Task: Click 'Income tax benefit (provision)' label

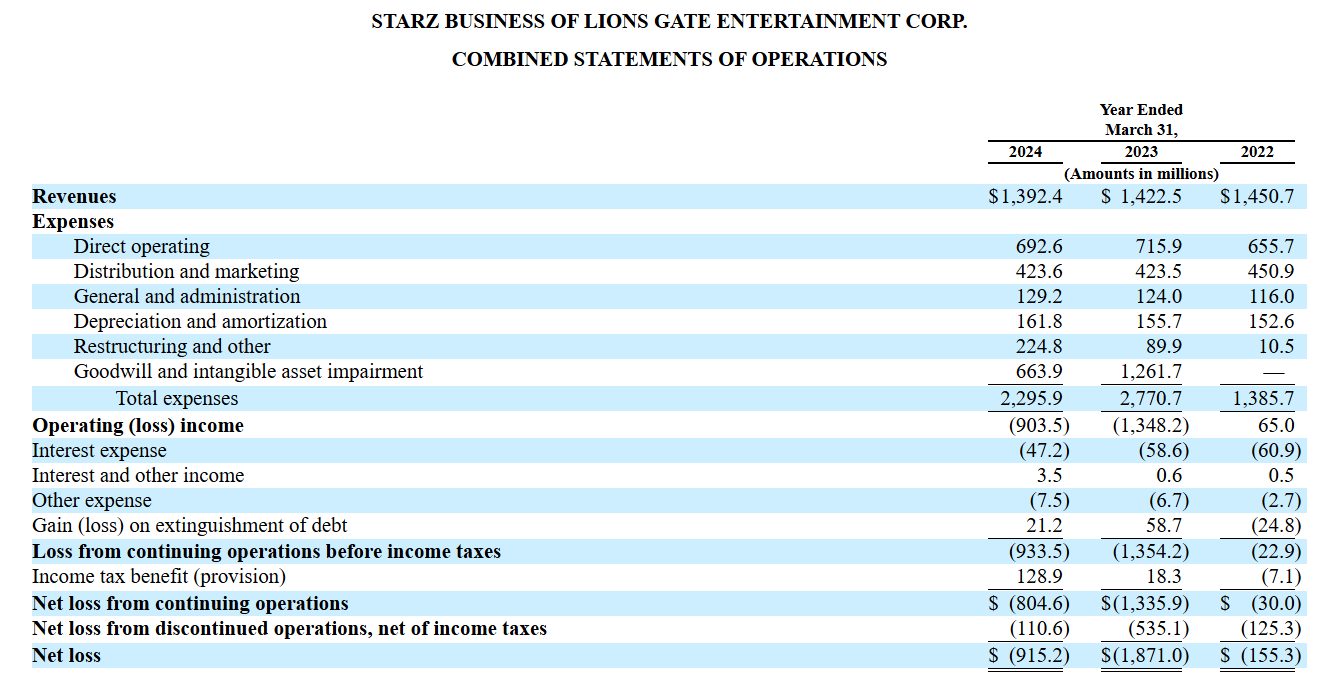Action: 159,577
